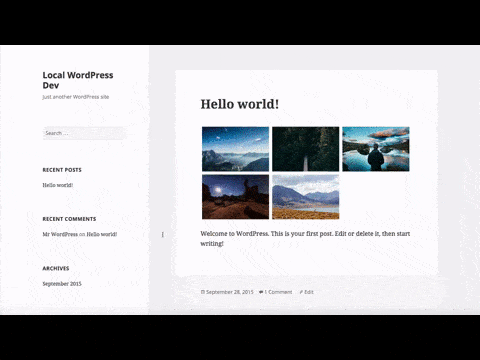The width and height of the screenshot is (480, 360).
Task: Open Hello world! under Recent Posts
Action: coord(58,185)
